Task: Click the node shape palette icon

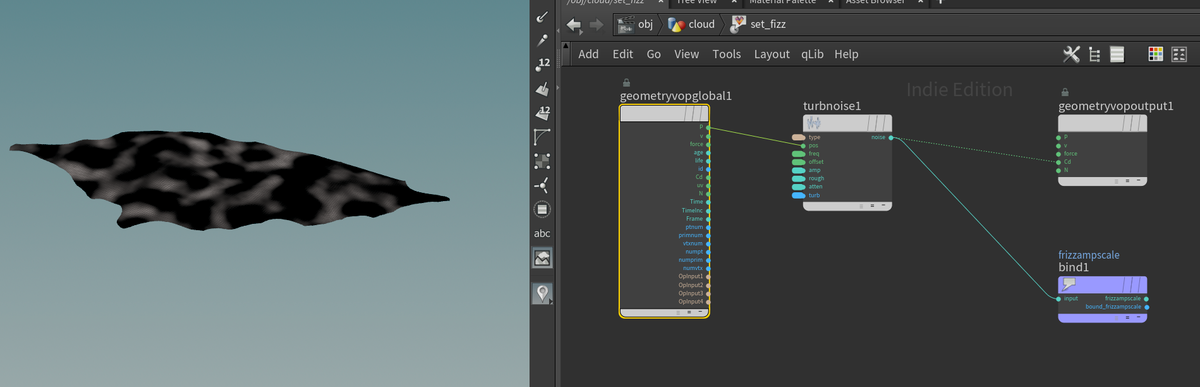Action: tap(1178, 54)
